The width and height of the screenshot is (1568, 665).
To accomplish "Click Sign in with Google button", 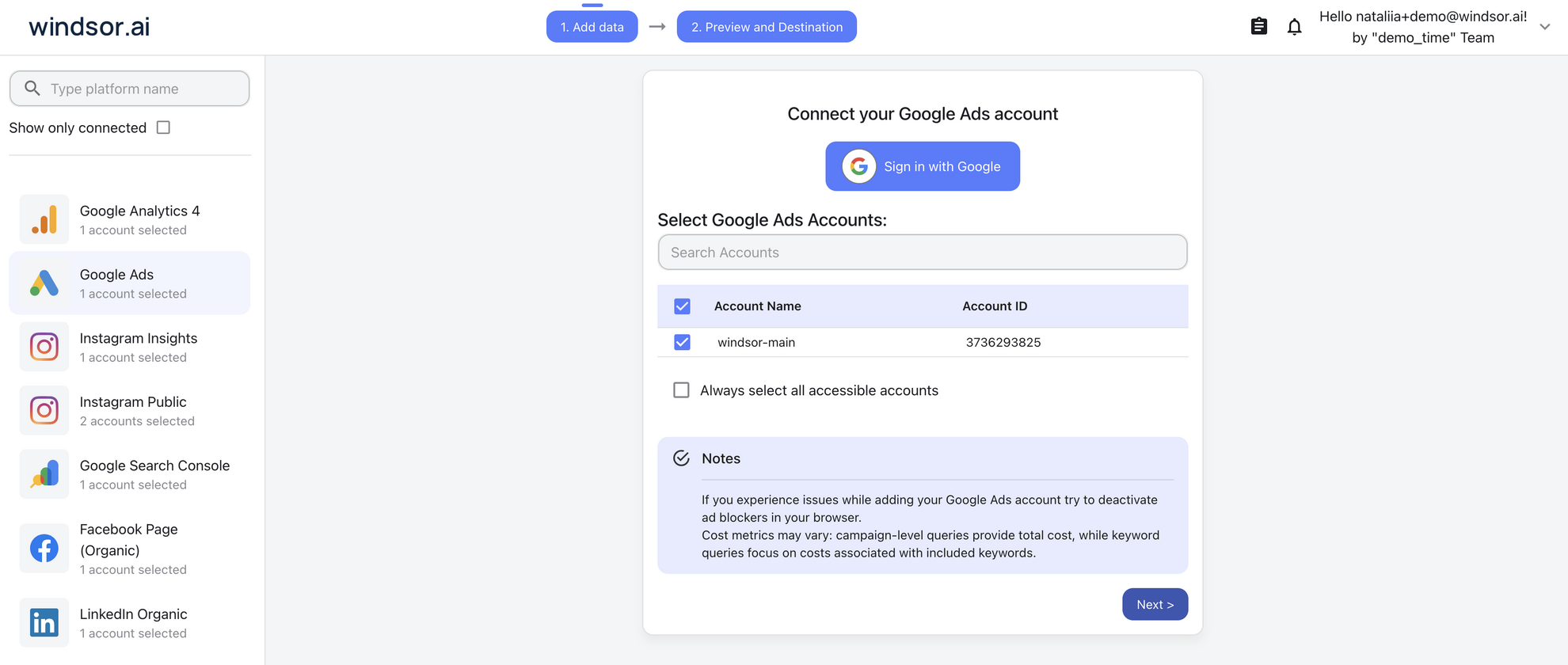I will click(x=923, y=166).
